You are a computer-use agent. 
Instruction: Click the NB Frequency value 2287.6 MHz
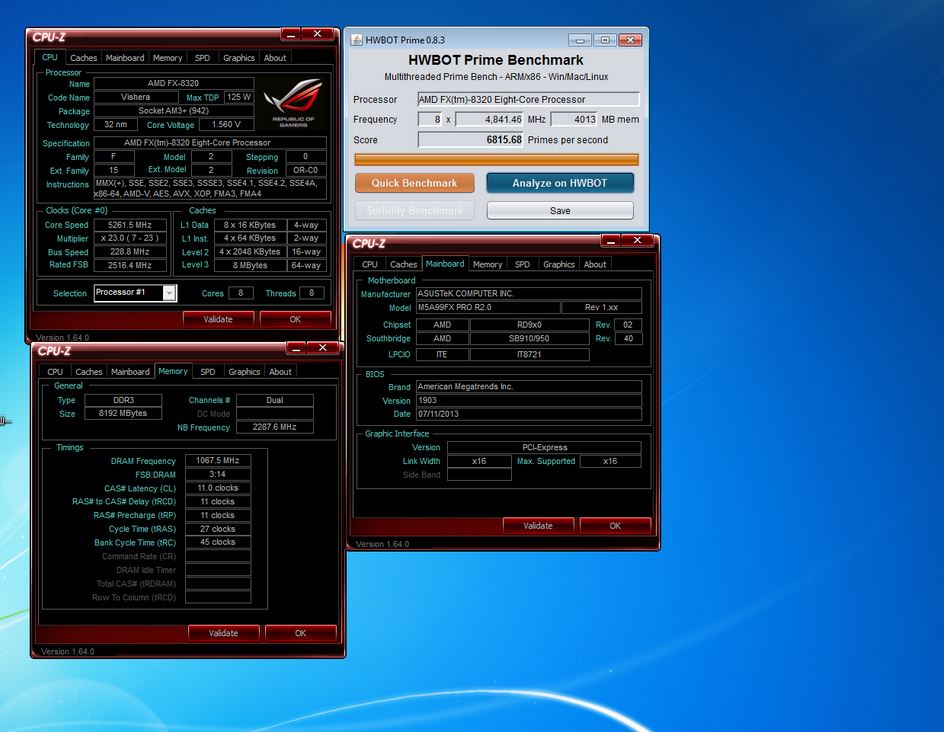[x=275, y=427]
